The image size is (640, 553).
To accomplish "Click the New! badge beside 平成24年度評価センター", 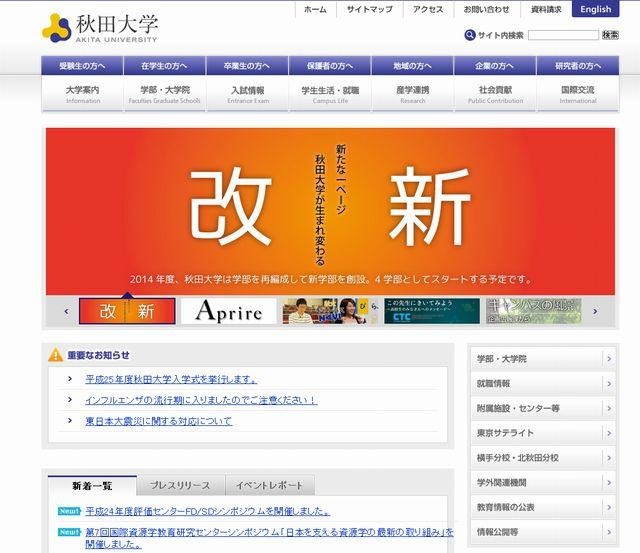I will pos(69,511).
